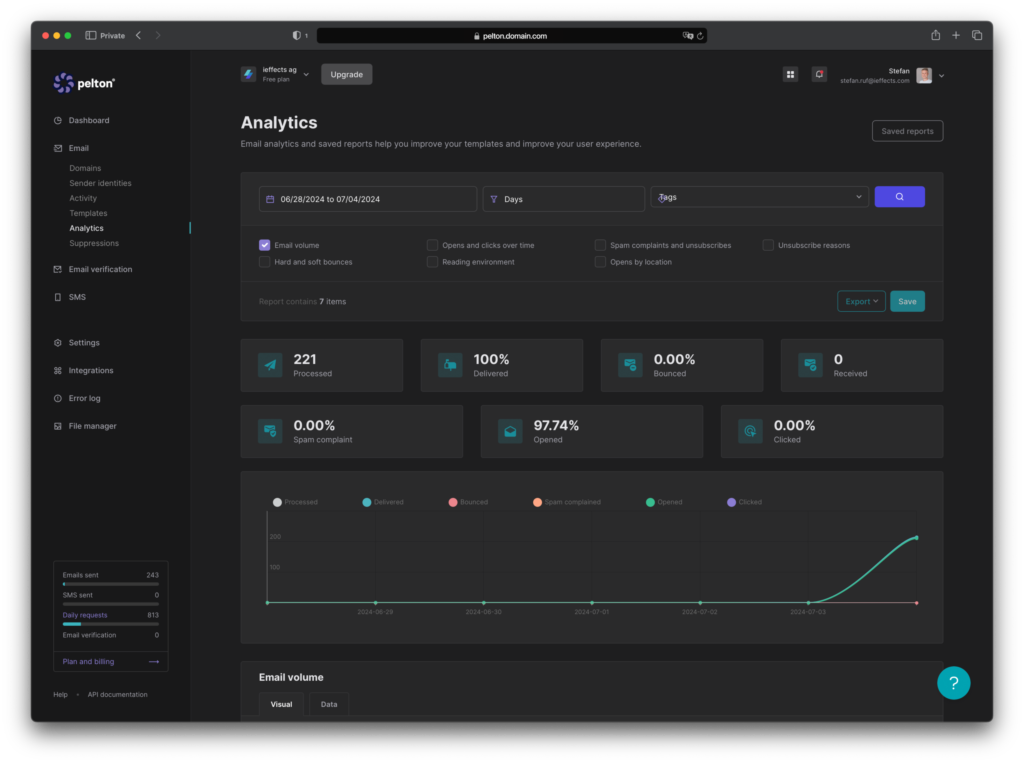Image resolution: width=1024 pixels, height=763 pixels.
Task: Check the Unsubscribe reasons option
Action: pyautogui.click(x=768, y=245)
